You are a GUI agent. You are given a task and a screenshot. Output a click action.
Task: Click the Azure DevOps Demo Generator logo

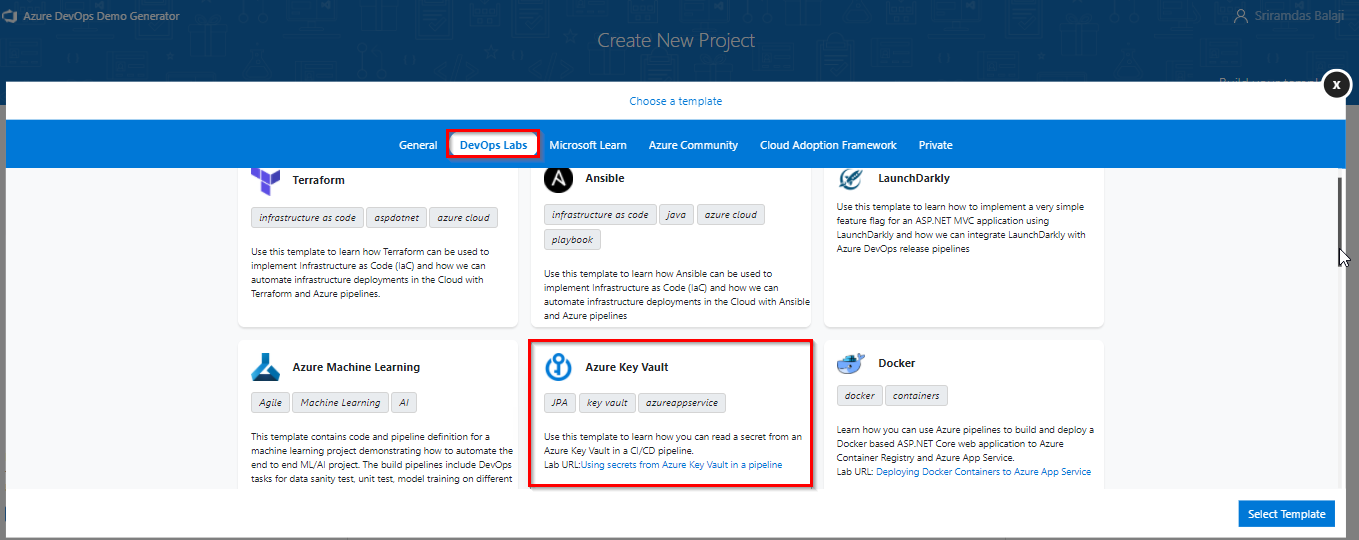pos(8,17)
